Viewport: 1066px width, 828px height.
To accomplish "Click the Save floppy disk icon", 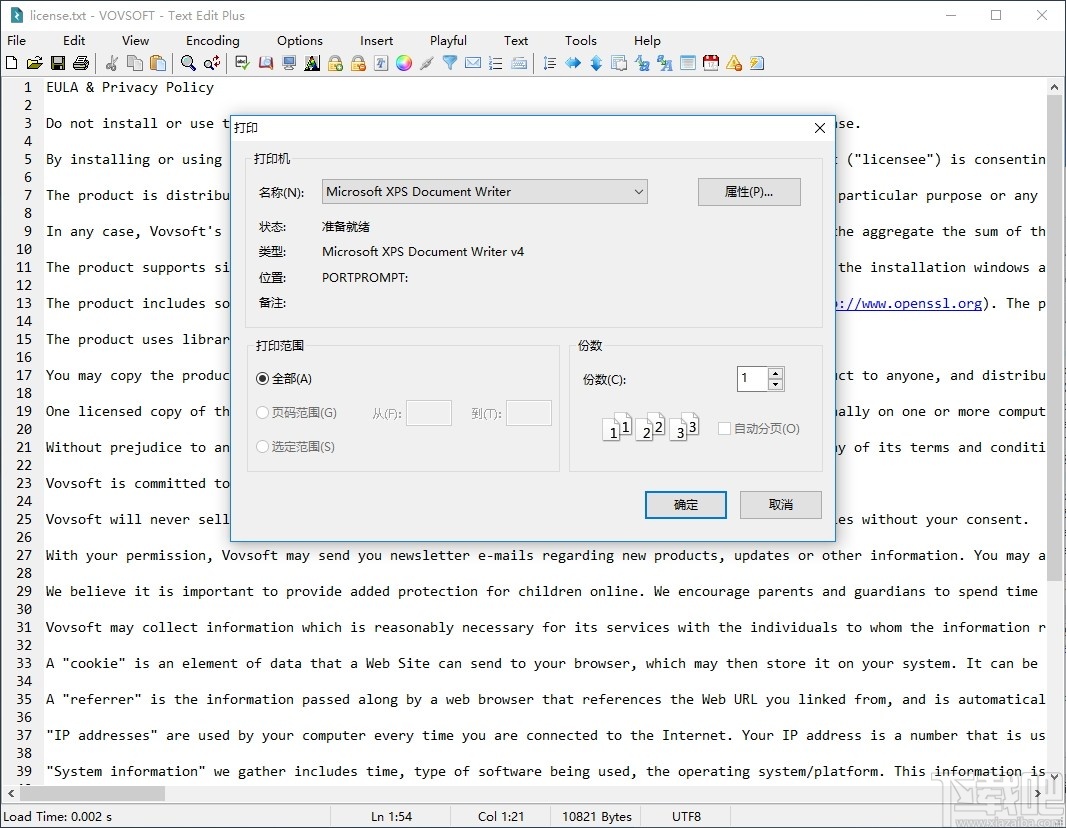I will [x=58, y=63].
